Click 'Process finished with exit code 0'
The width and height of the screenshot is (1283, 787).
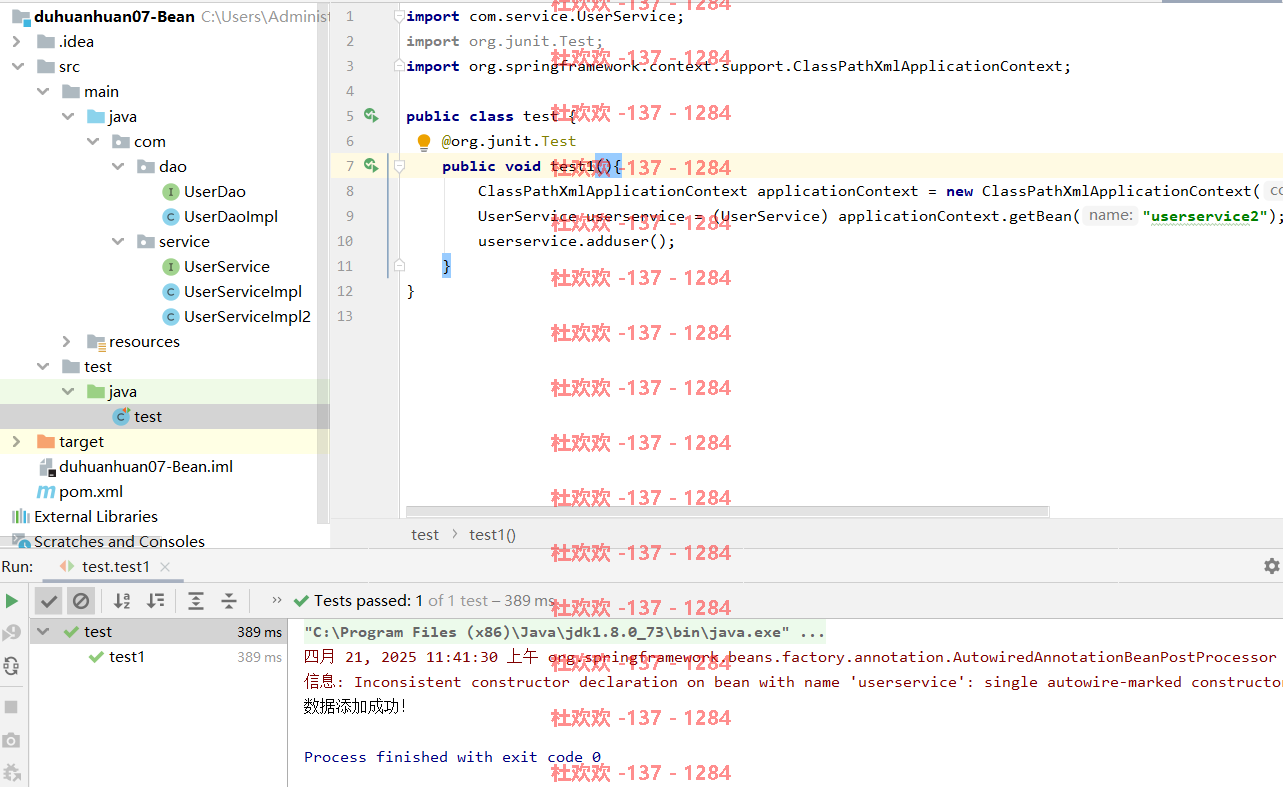(453, 757)
